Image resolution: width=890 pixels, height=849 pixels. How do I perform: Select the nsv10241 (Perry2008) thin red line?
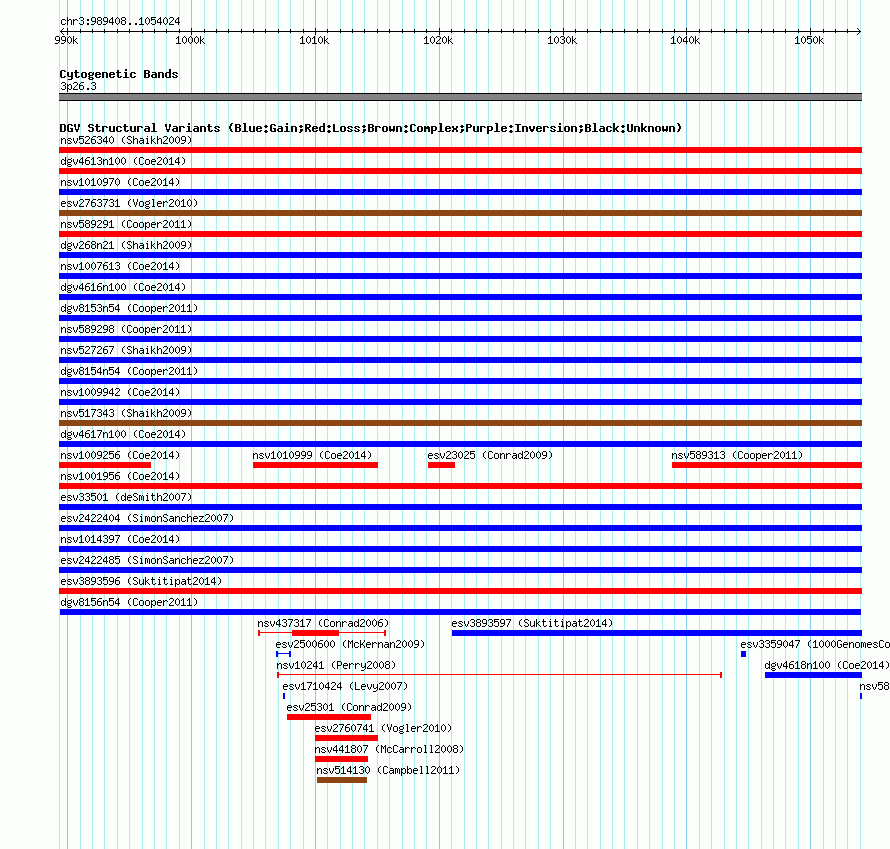499,675
